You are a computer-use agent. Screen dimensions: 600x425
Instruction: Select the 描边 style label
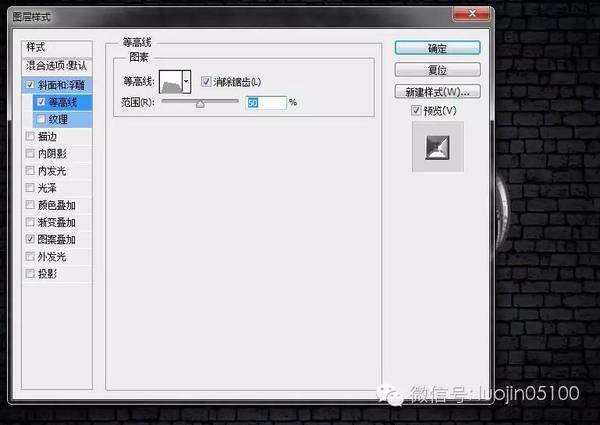coord(47,137)
